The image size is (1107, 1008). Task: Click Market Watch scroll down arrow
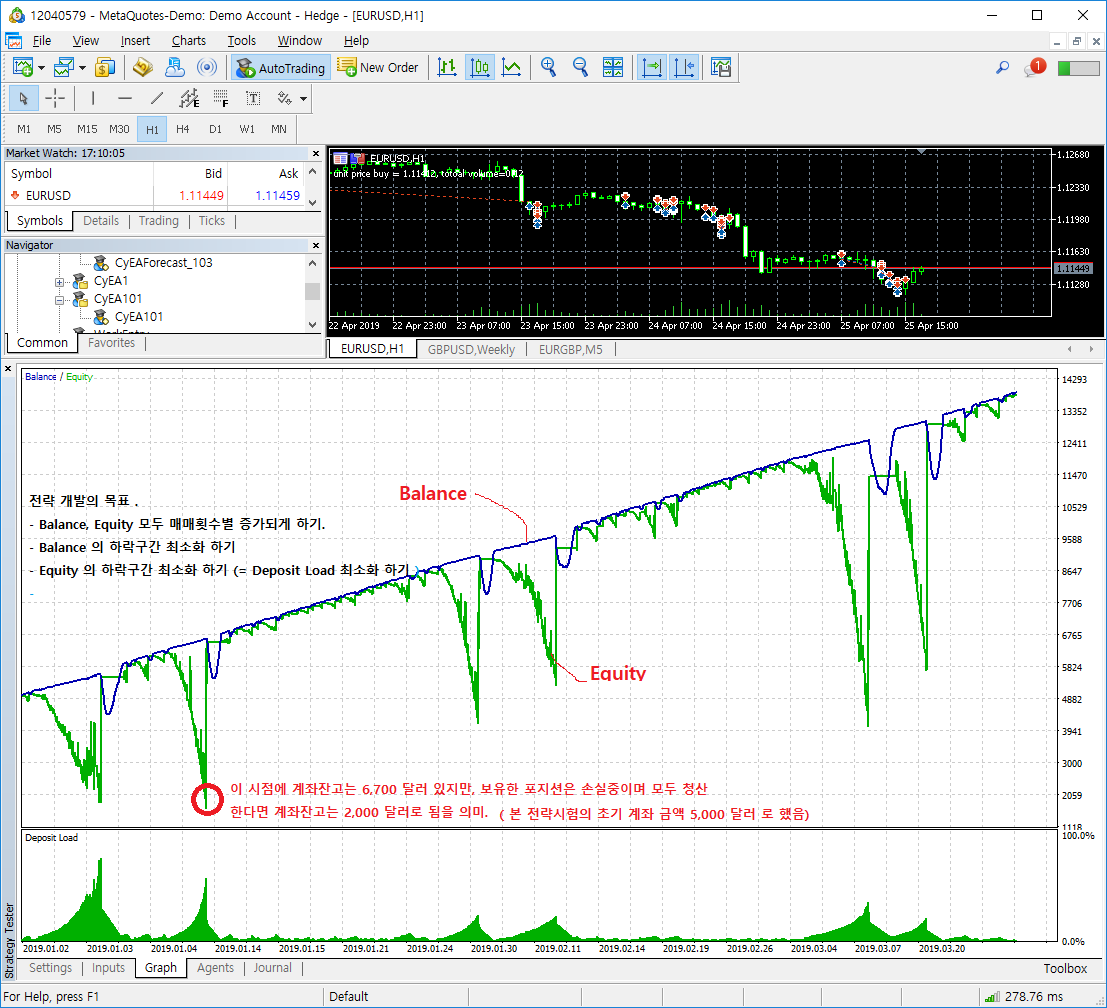pos(313,203)
